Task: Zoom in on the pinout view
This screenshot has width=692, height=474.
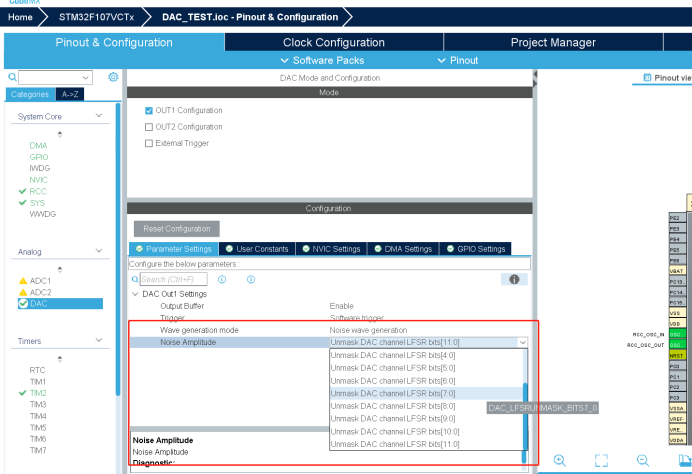Action: click(x=560, y=460)
